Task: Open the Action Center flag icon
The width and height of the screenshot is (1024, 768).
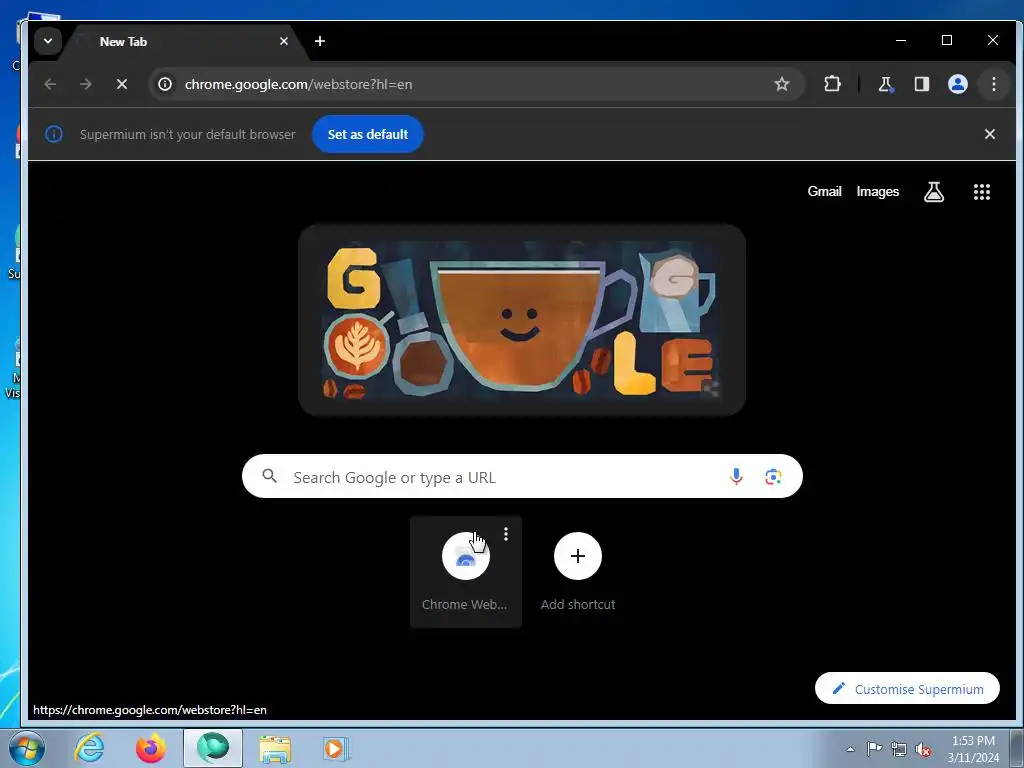Action: point(874,748)
